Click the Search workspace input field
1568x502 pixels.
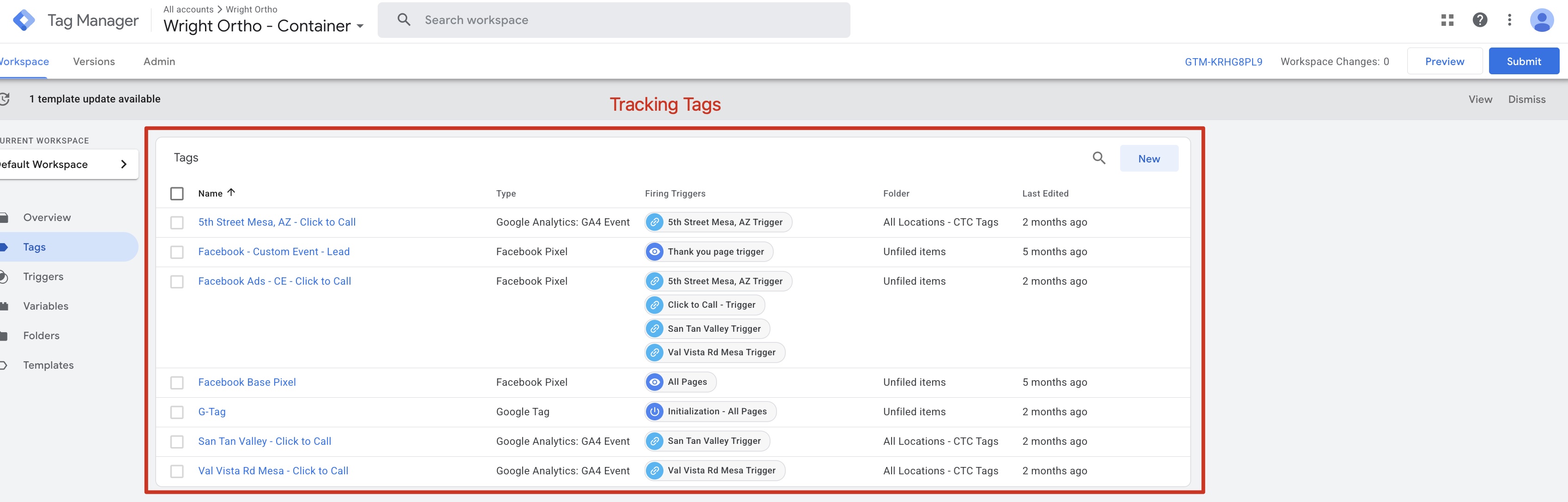click(x=614, y=20)
